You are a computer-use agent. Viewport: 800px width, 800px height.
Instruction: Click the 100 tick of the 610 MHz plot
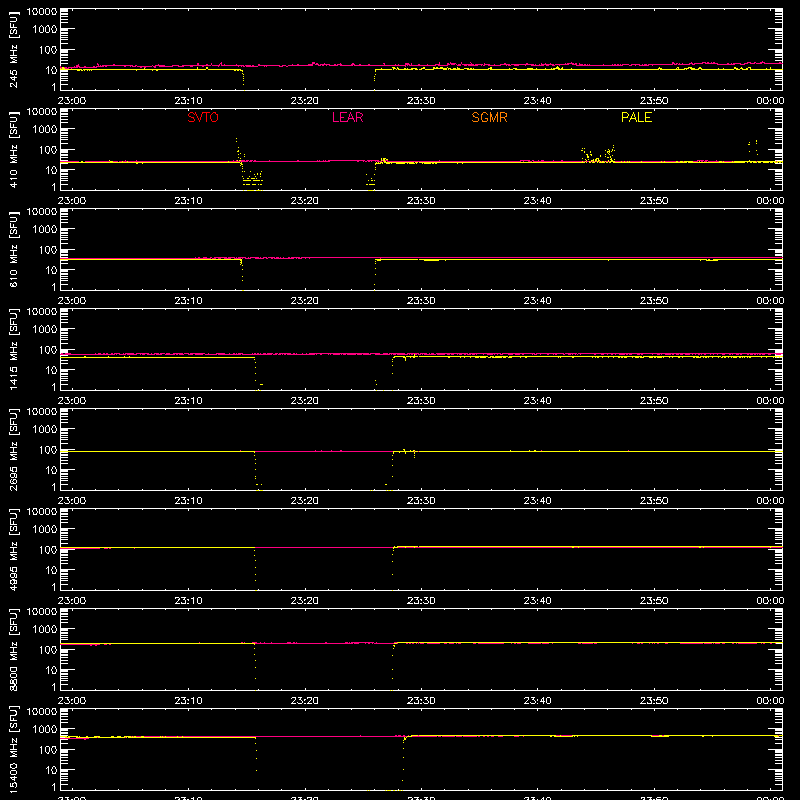pyautogui.click(x=48, y=250)
